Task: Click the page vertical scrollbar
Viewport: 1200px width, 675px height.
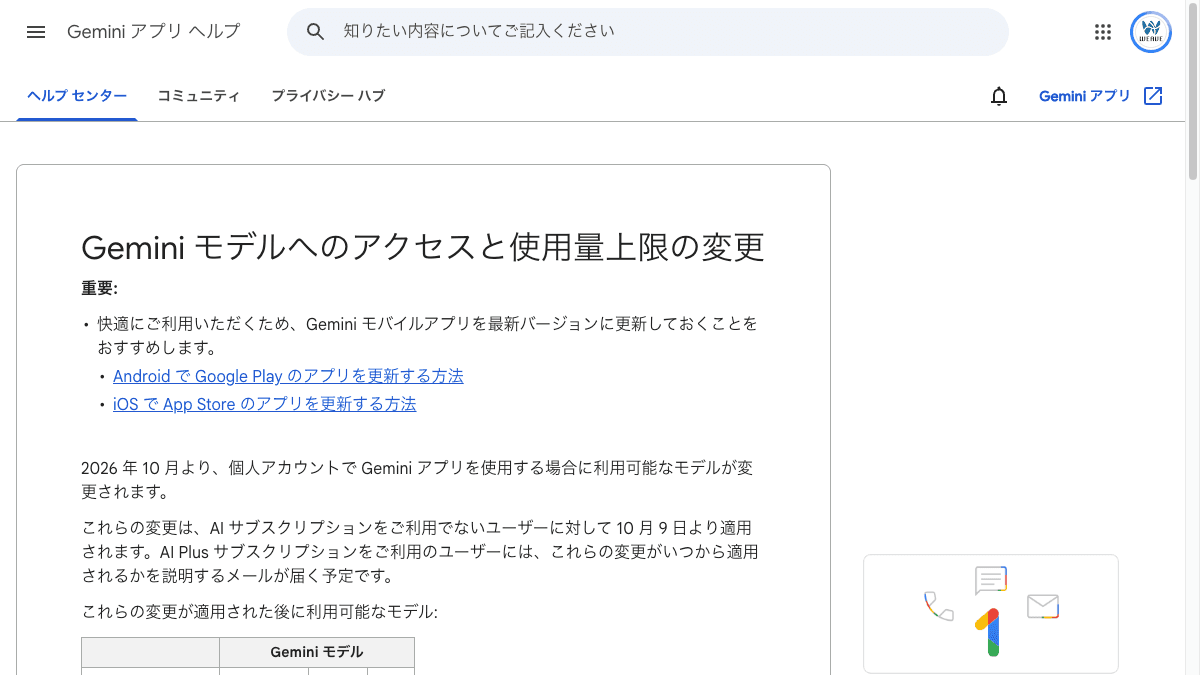Action: click(x=1192, y=90)
